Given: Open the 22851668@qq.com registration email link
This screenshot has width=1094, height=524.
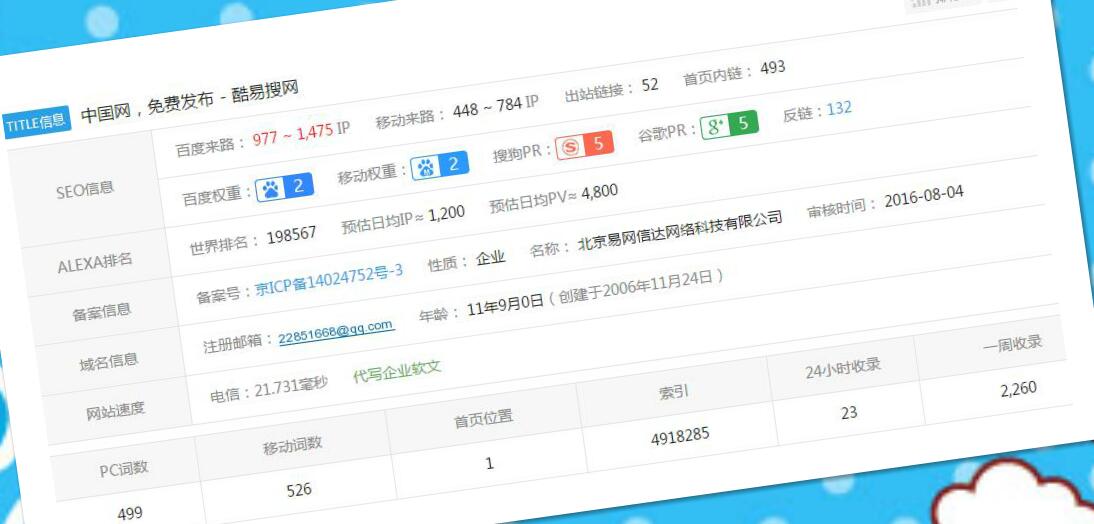Looking at the screenshot, I should pos(336,331).
